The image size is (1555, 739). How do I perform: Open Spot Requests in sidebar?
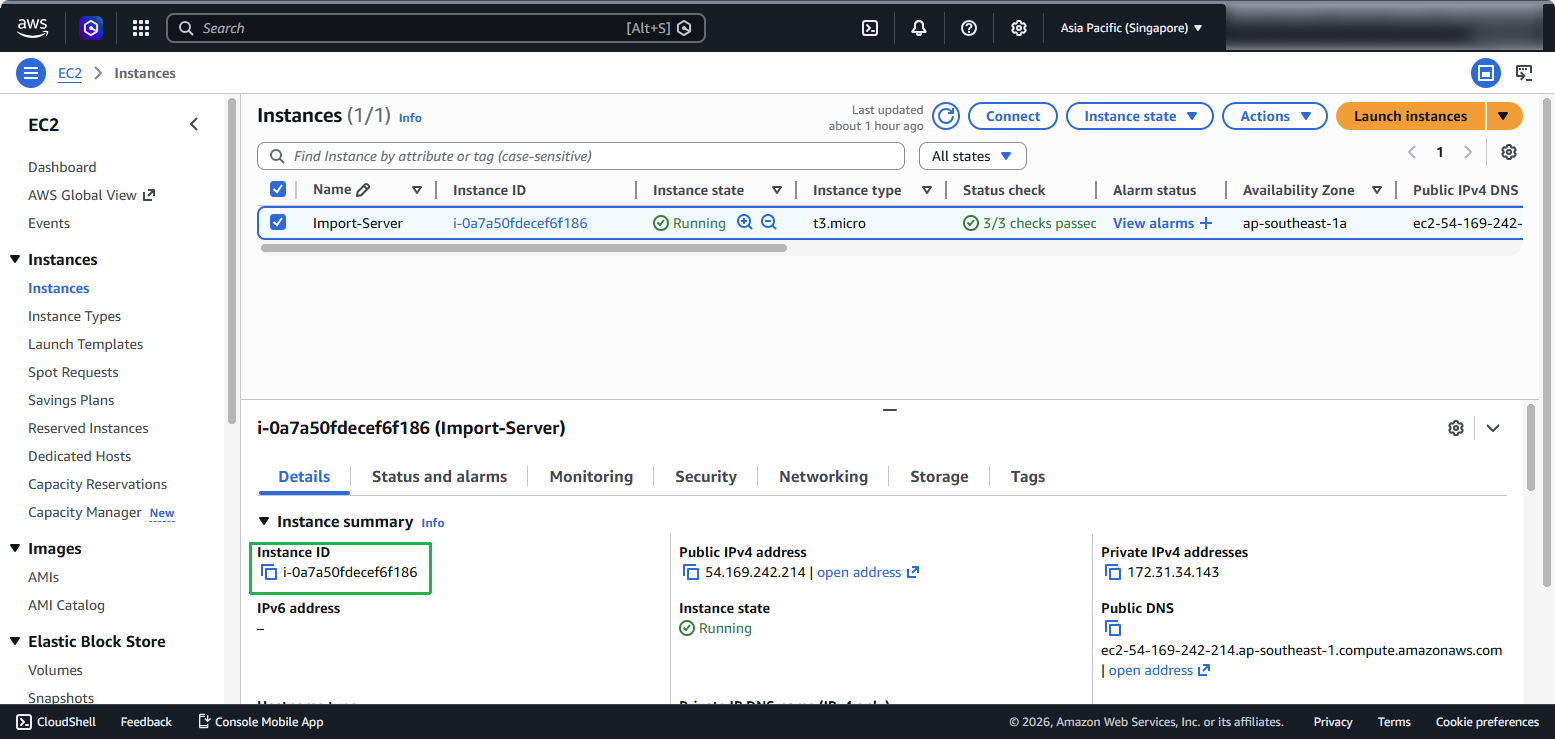(73, 372)
